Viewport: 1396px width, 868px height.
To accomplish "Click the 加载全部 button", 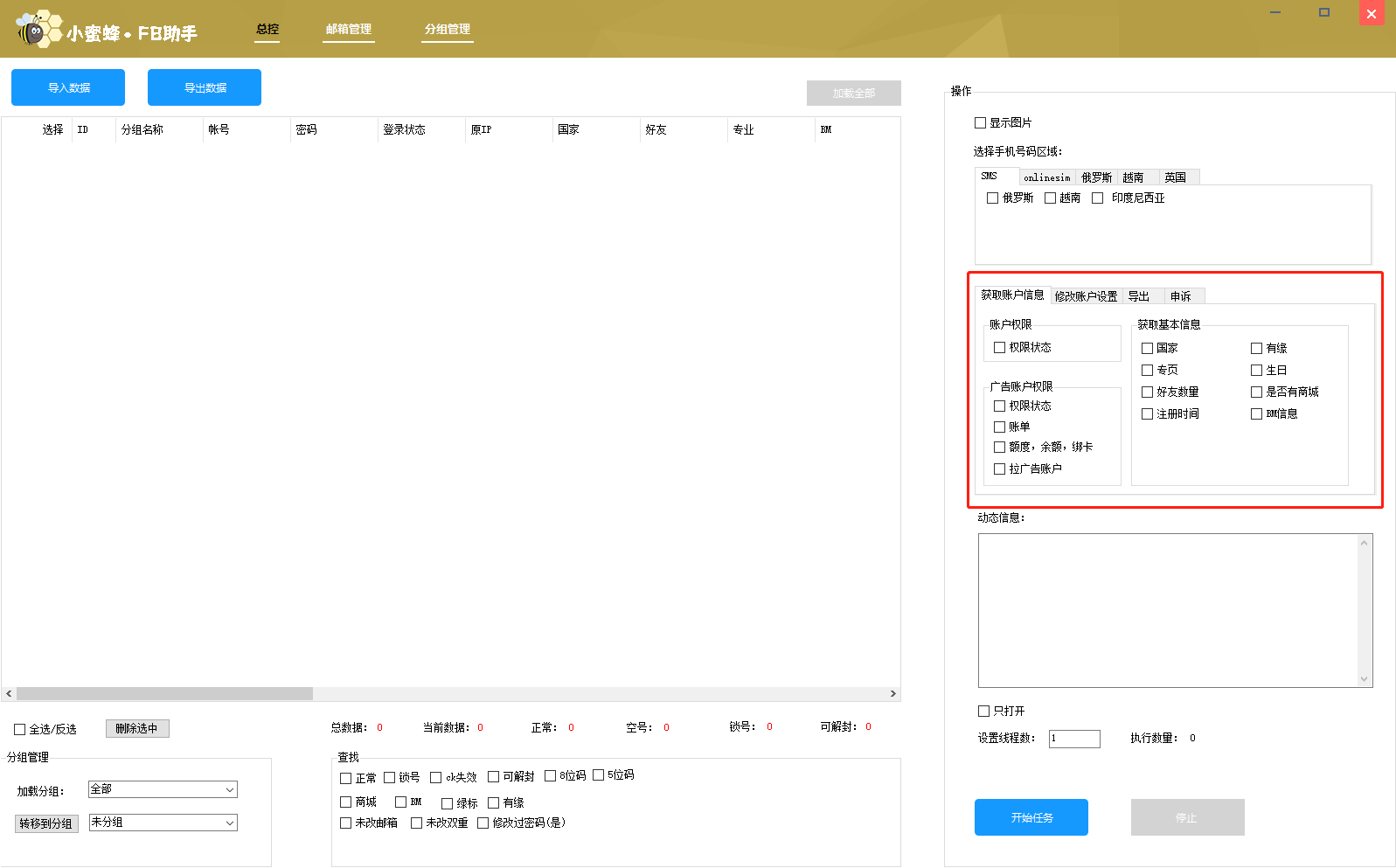I will [x=854, y=93].
